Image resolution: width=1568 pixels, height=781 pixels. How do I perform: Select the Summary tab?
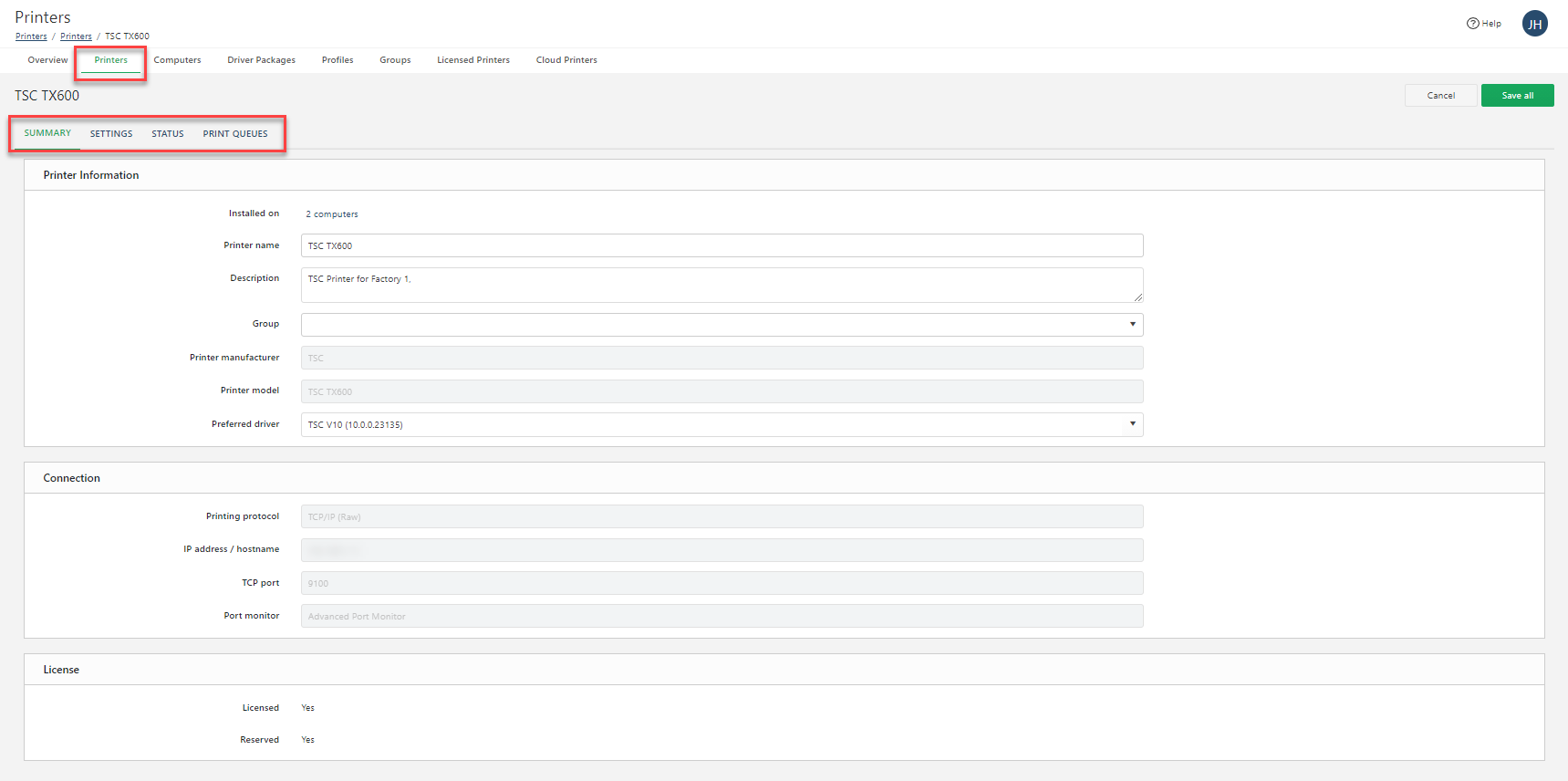coord(47,133)
